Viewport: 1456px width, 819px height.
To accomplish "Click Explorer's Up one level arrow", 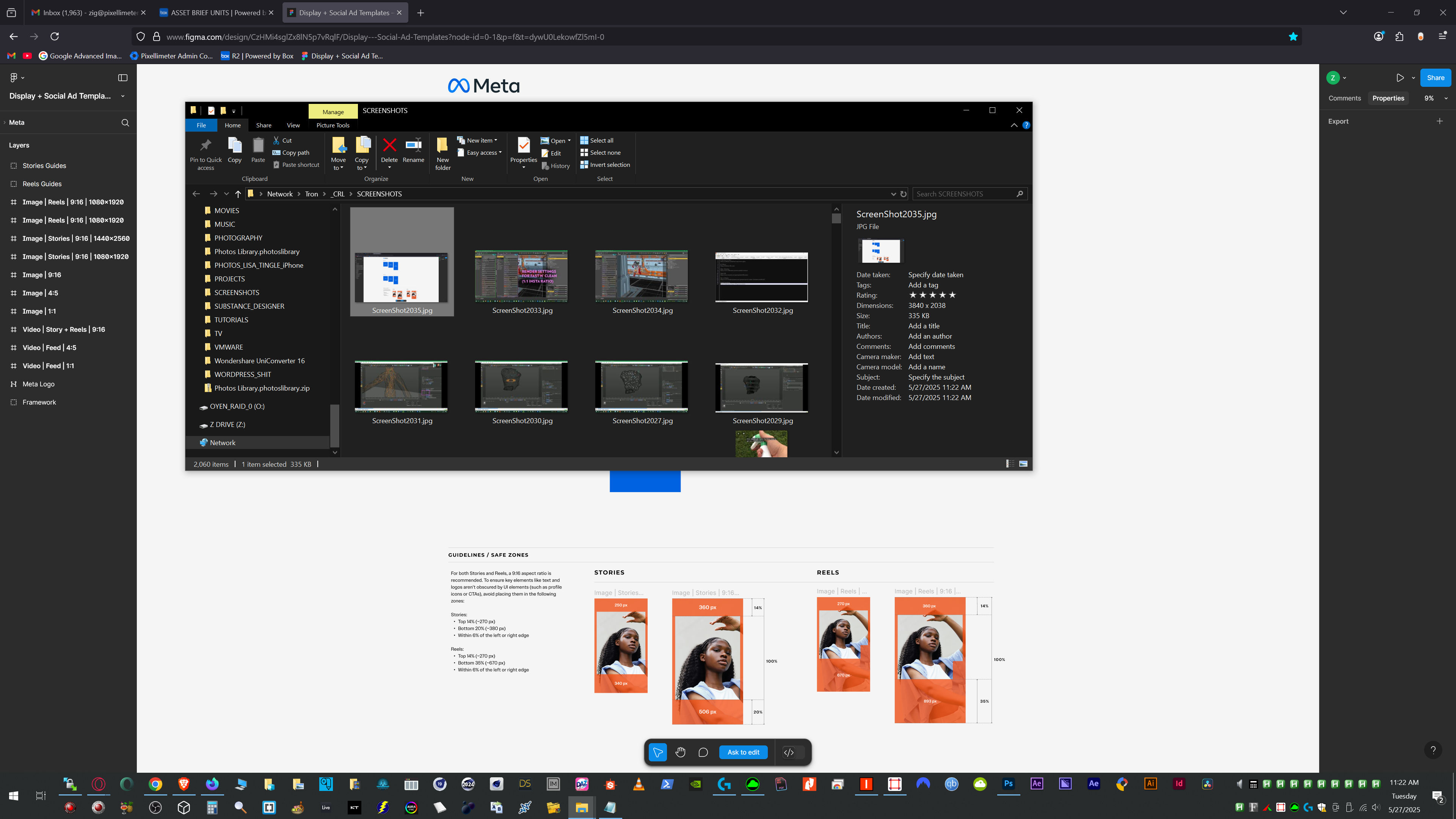I will (238, 194).
